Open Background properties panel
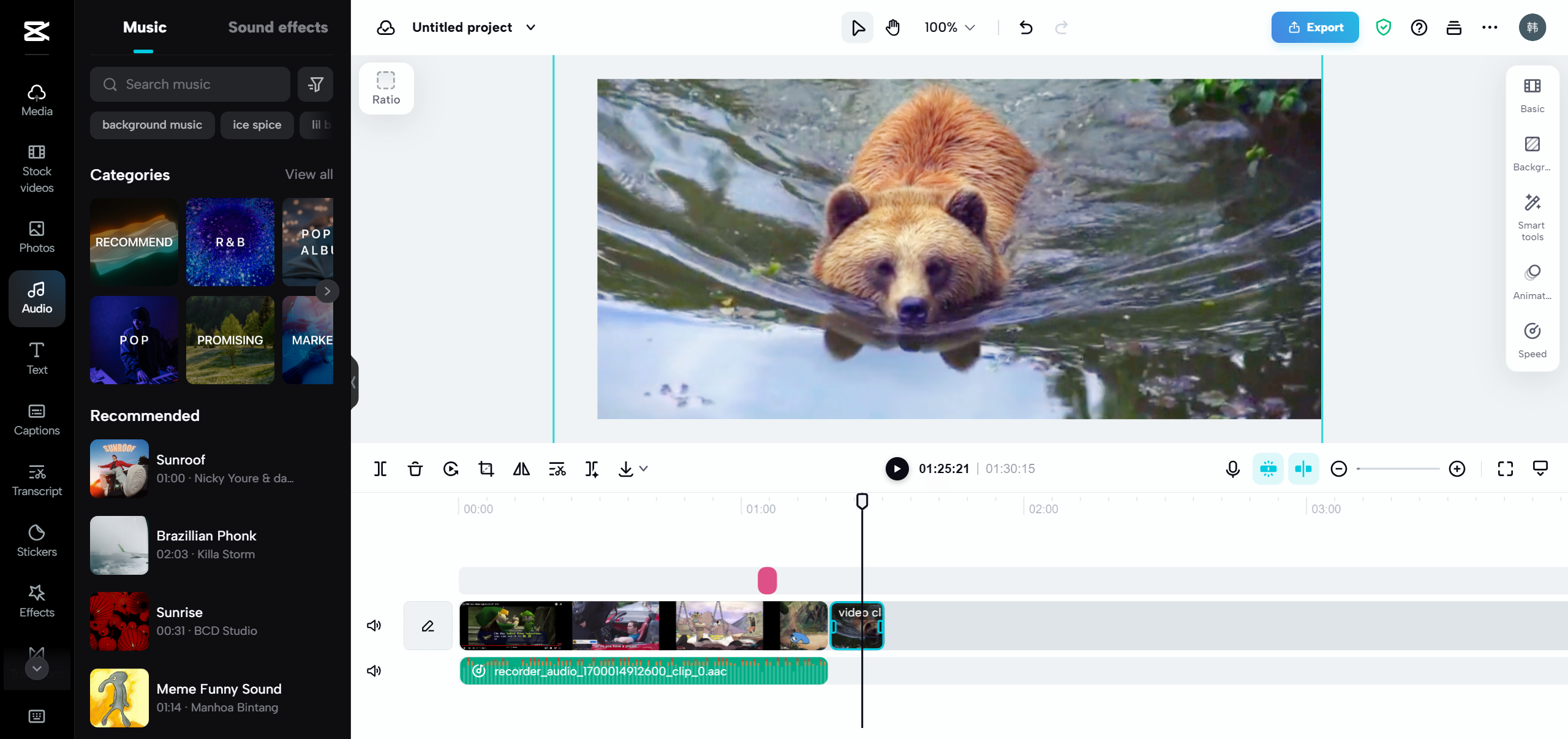Viewport: 1568px width, 739px height. (x=1532, y=154)
